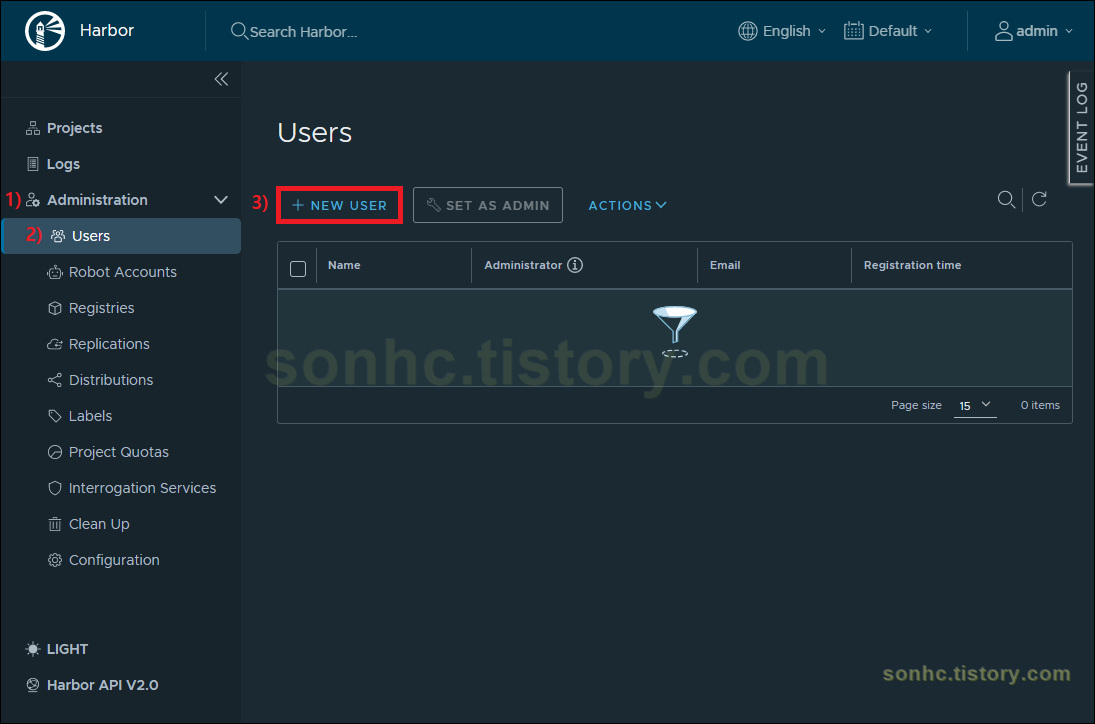The width and height of the screenshot is (1095, 724).
Task: Open the EVENT LOG side panel
Action: (1081, 127)
